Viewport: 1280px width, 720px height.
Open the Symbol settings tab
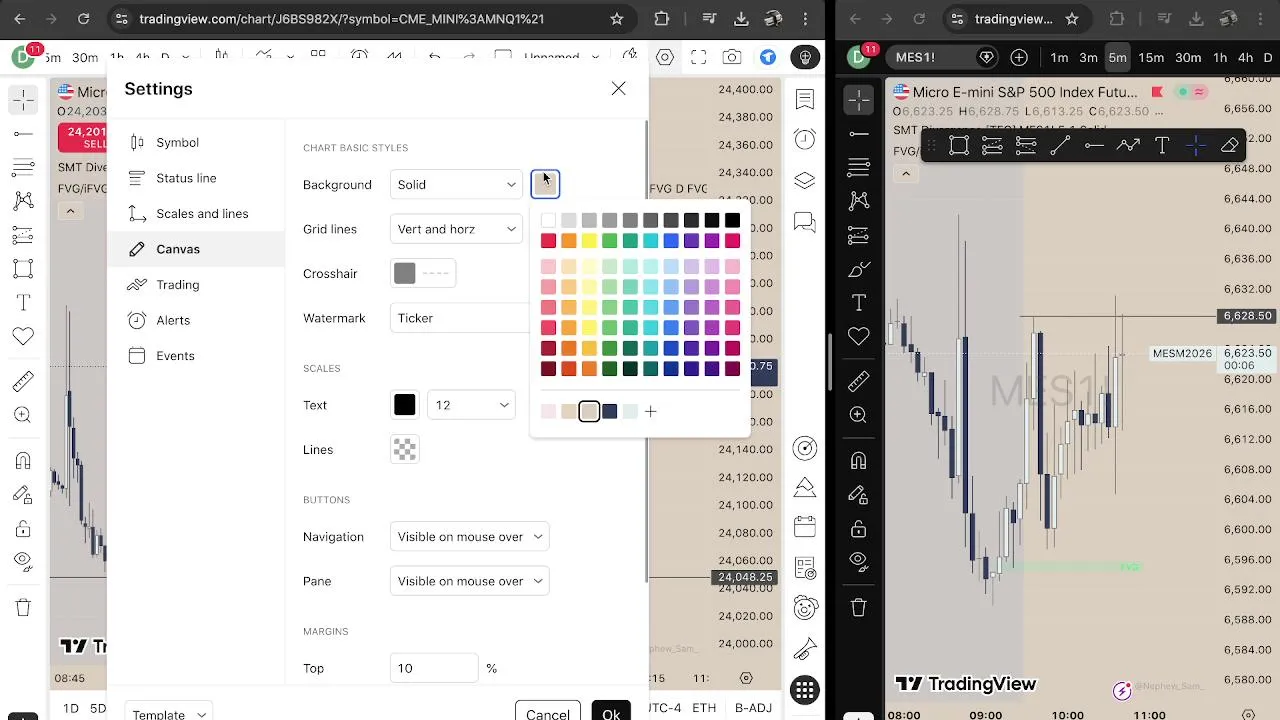pyautogui.click(x=196, y=143)
